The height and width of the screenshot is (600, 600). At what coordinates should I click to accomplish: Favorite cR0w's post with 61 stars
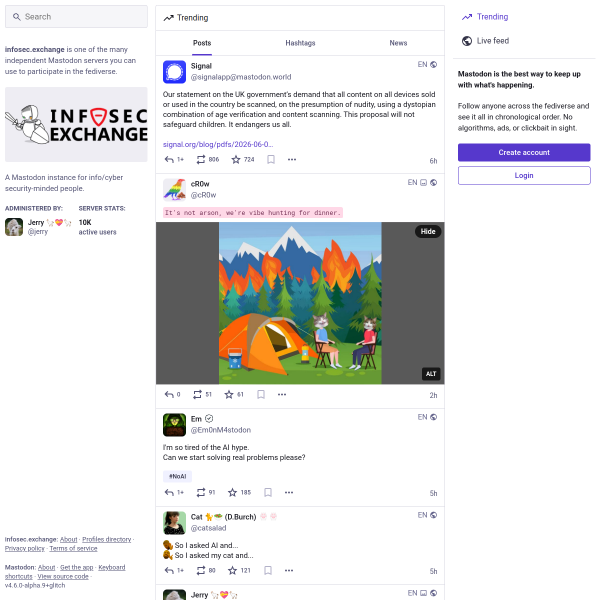point(229,395)
